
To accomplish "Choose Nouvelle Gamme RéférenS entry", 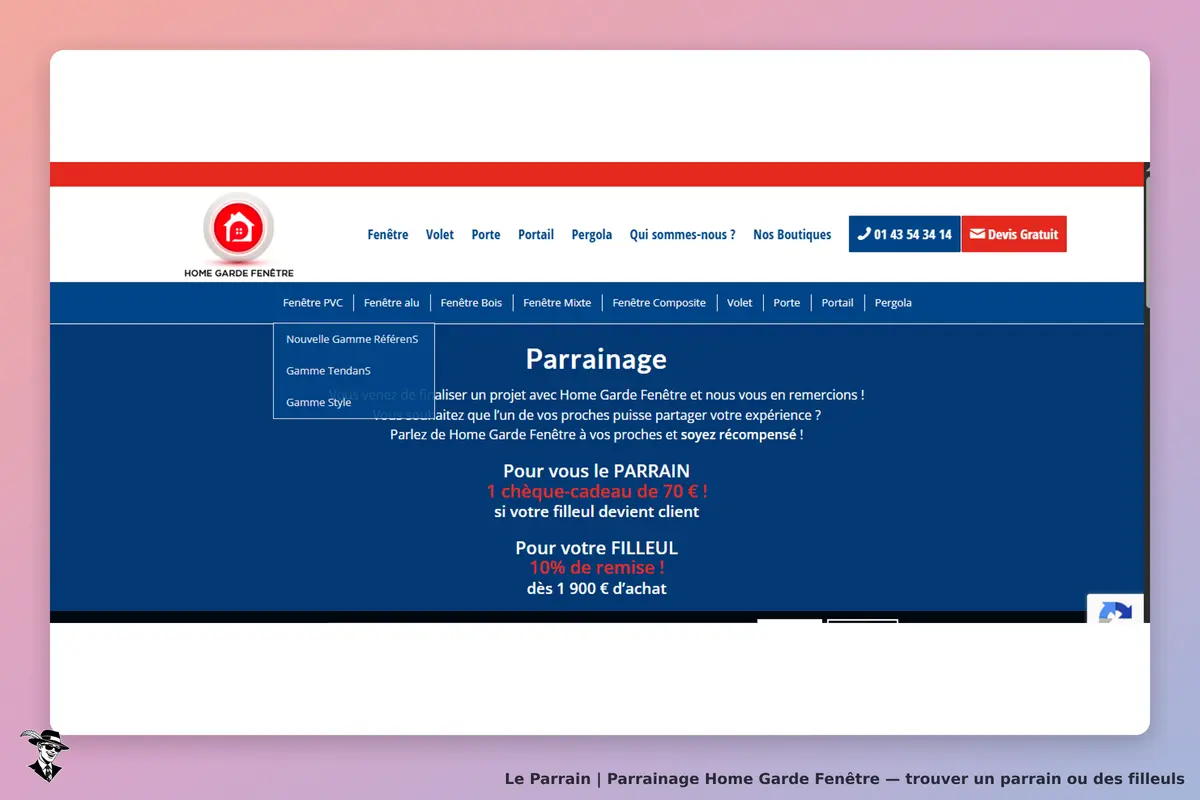I will point(353,339).
